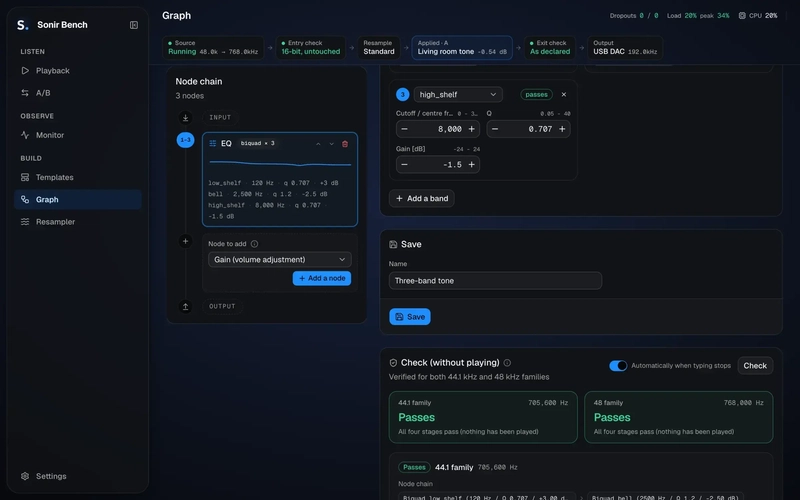
Task: Show info for Check without playing
Action: click(x=507, y=363)
